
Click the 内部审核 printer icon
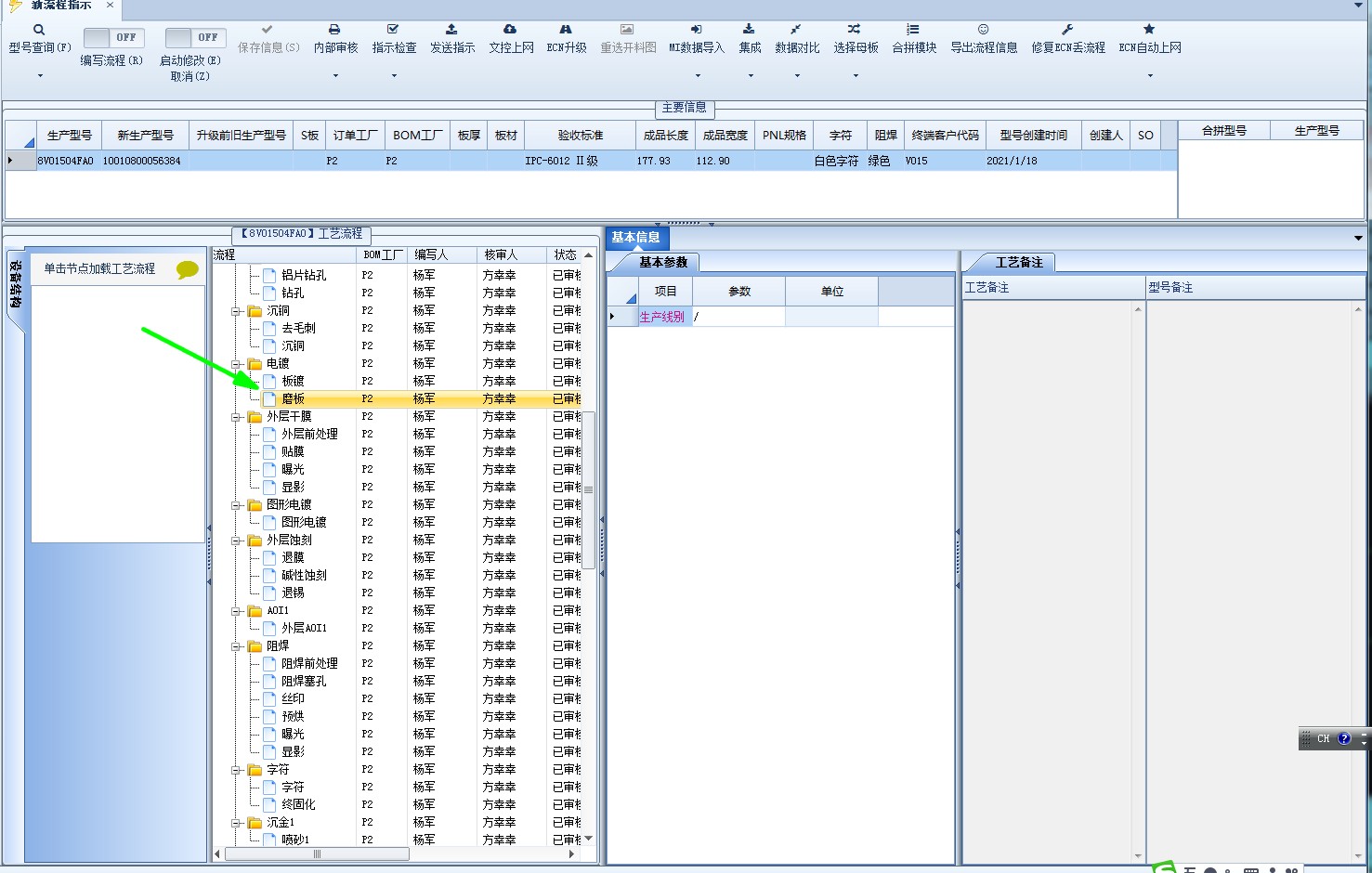pyautogui.click(x=334, y=30)
